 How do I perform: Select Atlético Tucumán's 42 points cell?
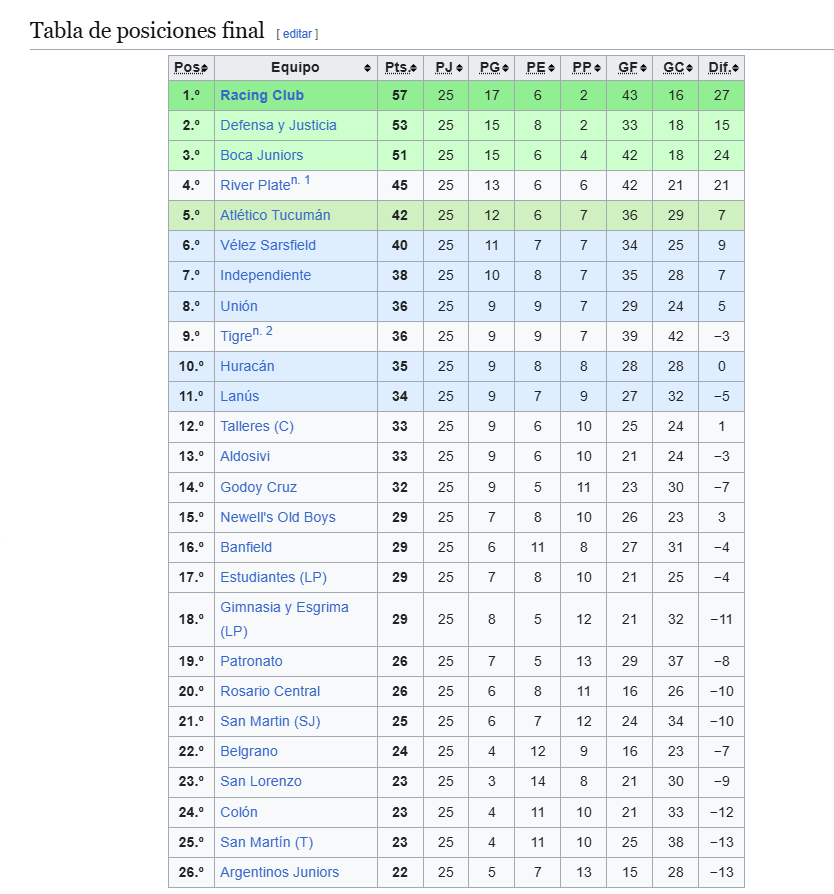coord(400,215)
